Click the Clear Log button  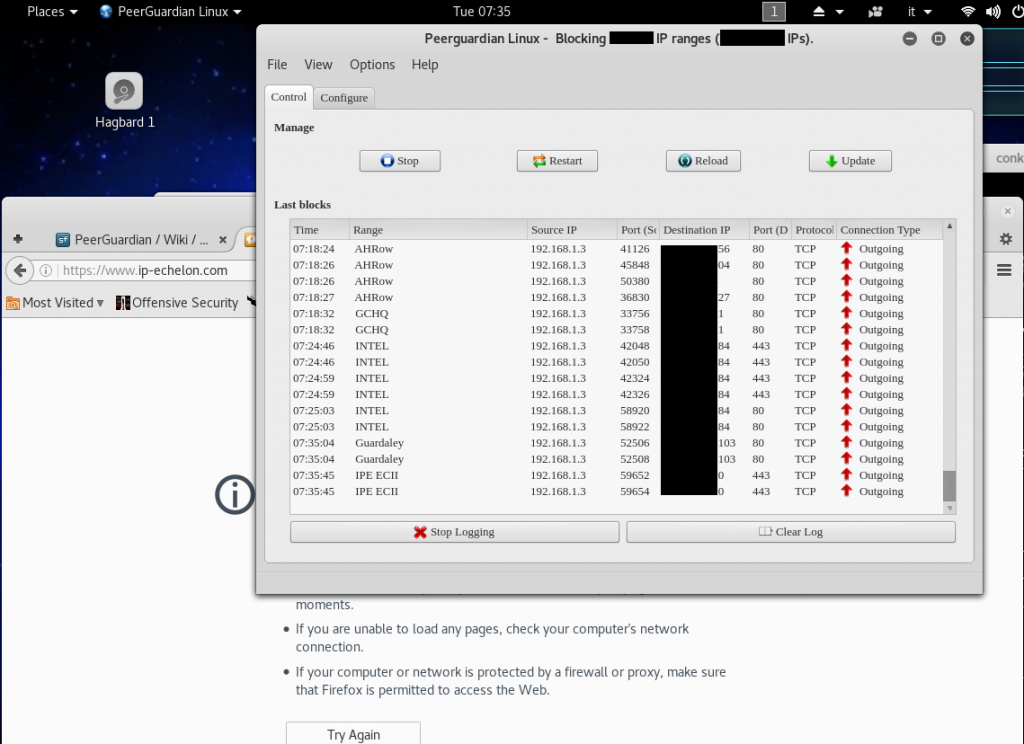pos(791,532)
